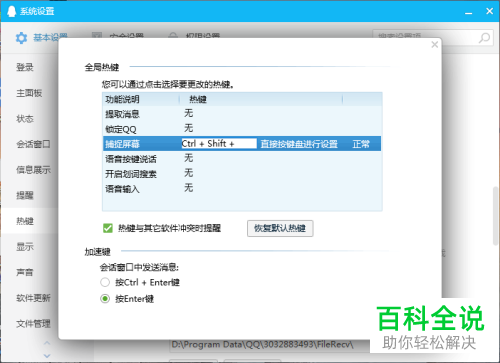Screen dimensions: 500x363
Task: Click 恢复默认热键 button
Action: (x=280, y=228)
